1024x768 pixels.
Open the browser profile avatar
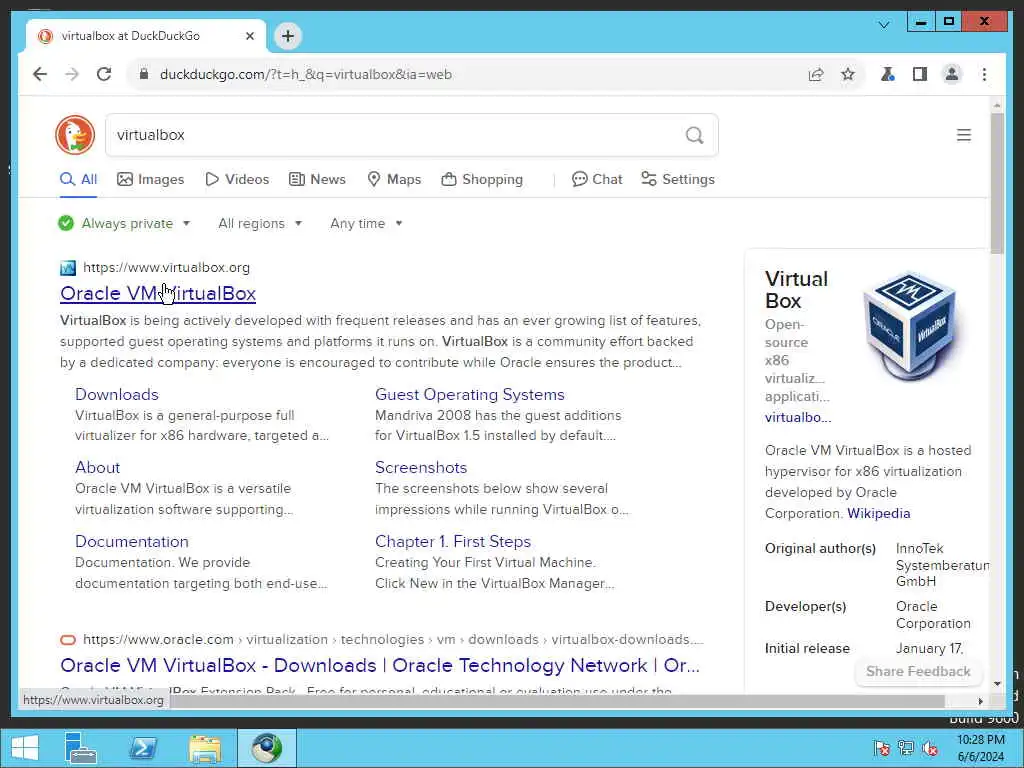click(952, 74)
